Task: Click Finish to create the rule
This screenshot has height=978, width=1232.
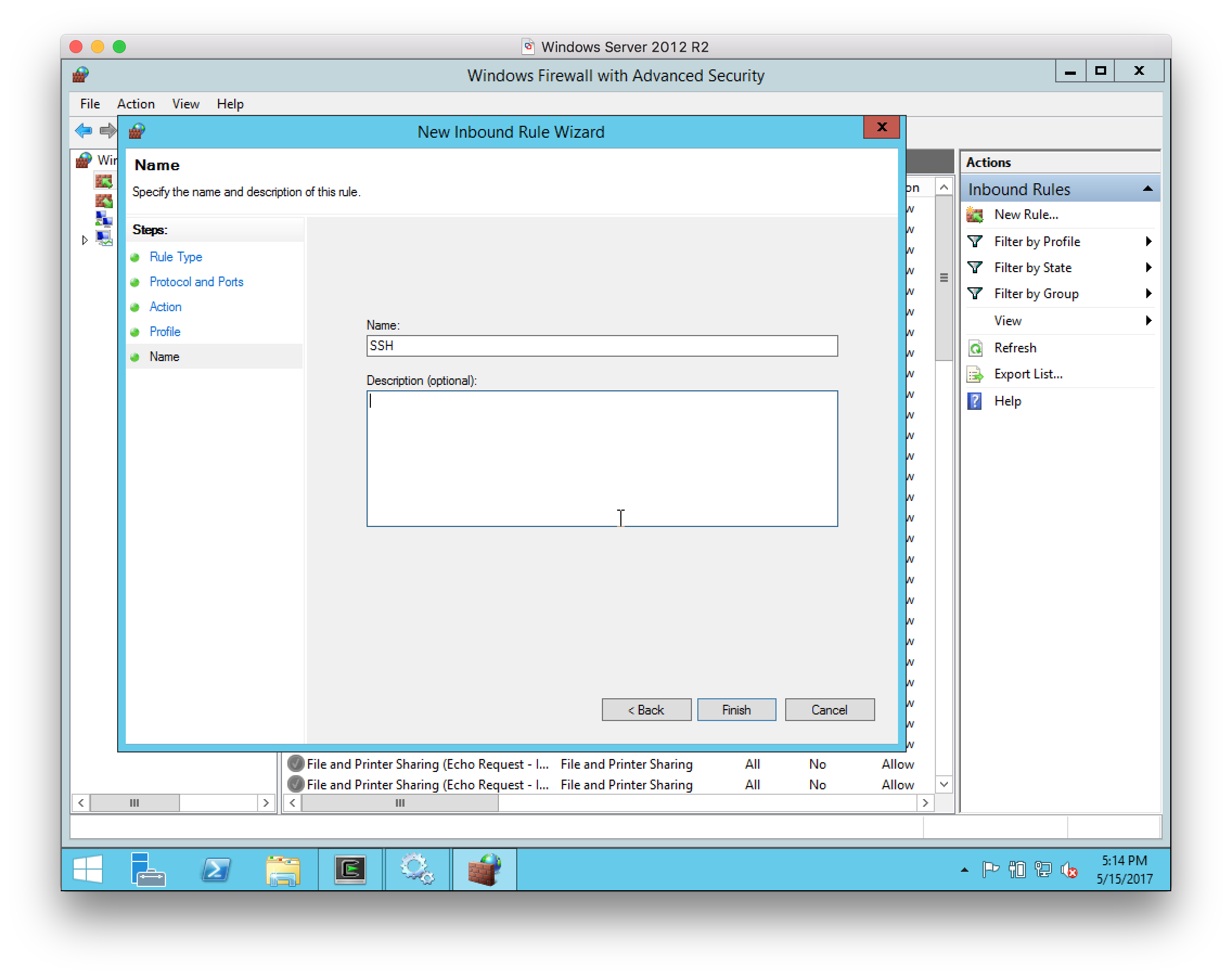Action: click(736, 710)
